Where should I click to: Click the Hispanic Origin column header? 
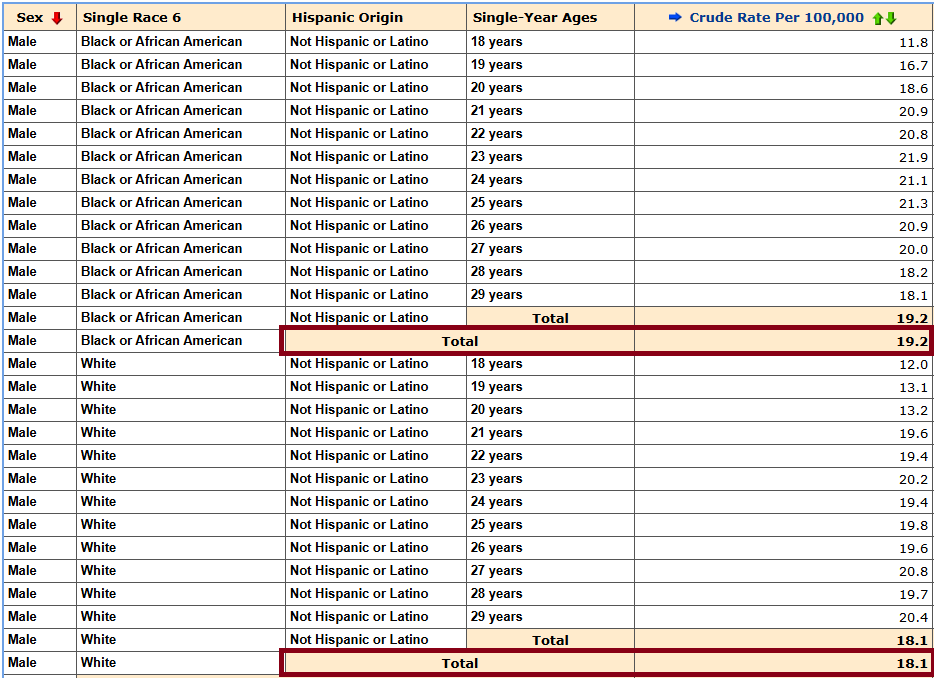click(x=376, y=17)
